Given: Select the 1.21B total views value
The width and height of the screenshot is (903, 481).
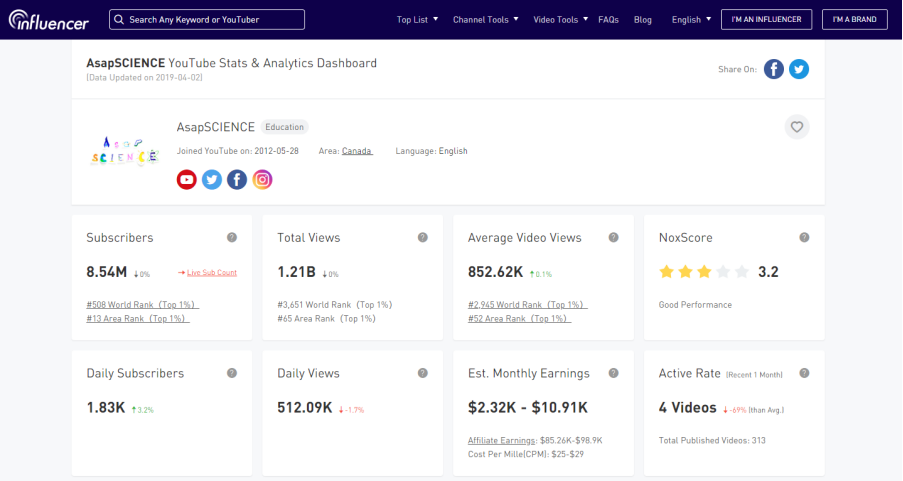Looking at the screenshot, I should pos(296,272).
